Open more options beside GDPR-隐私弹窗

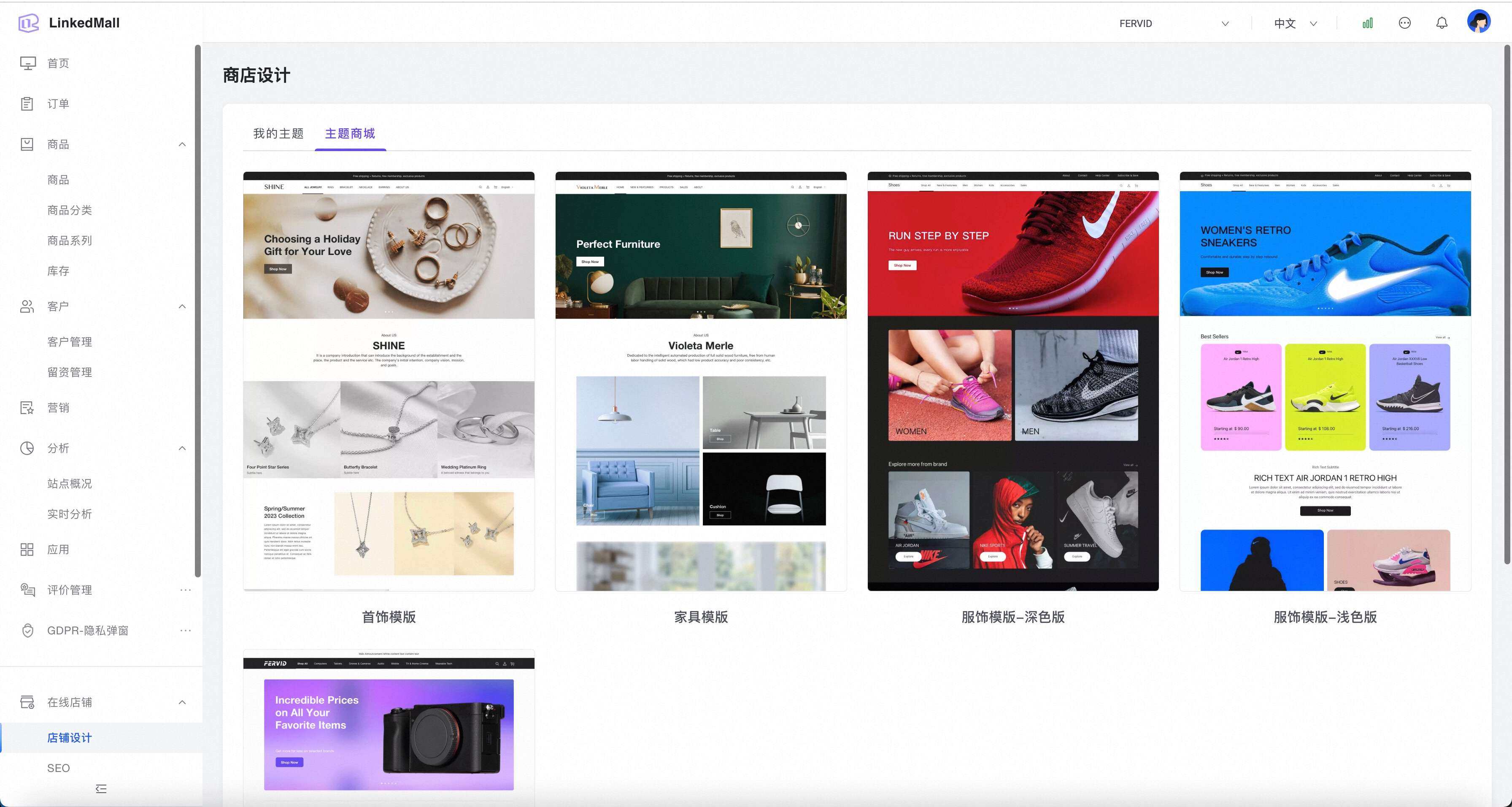tap(186, 630)
